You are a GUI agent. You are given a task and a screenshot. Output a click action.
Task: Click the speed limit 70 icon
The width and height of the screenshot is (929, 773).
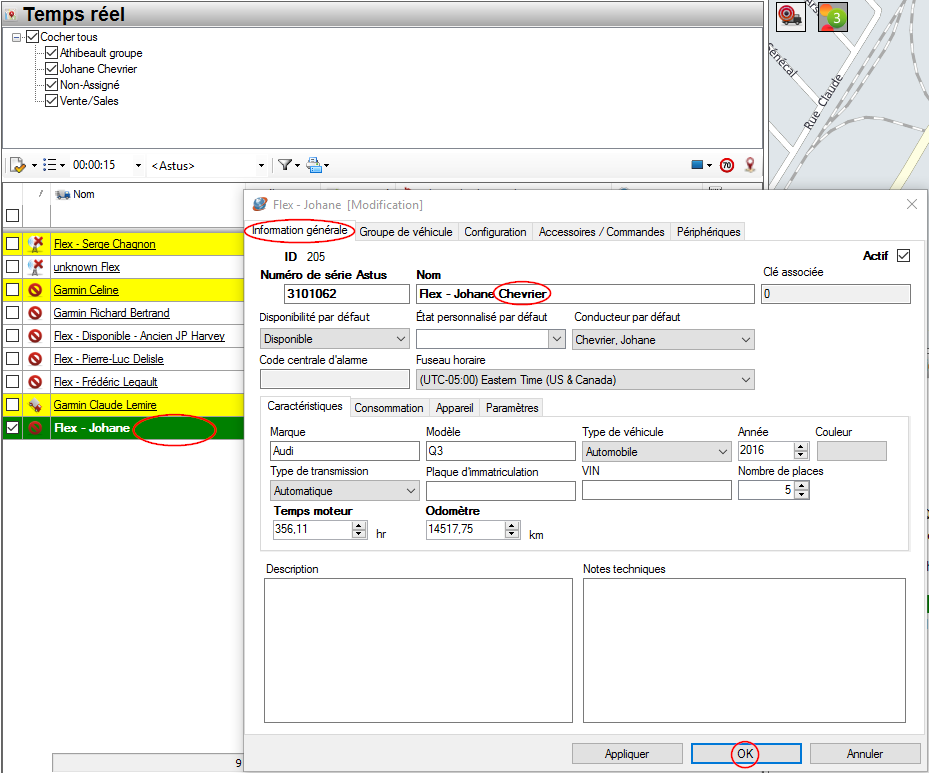point(727,165)
